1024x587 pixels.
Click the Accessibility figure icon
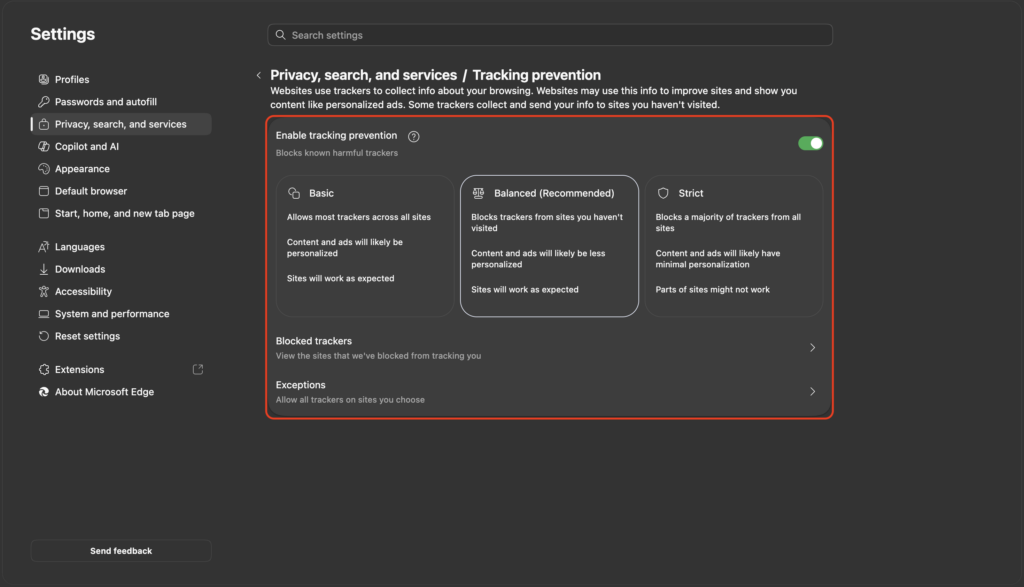44,291
